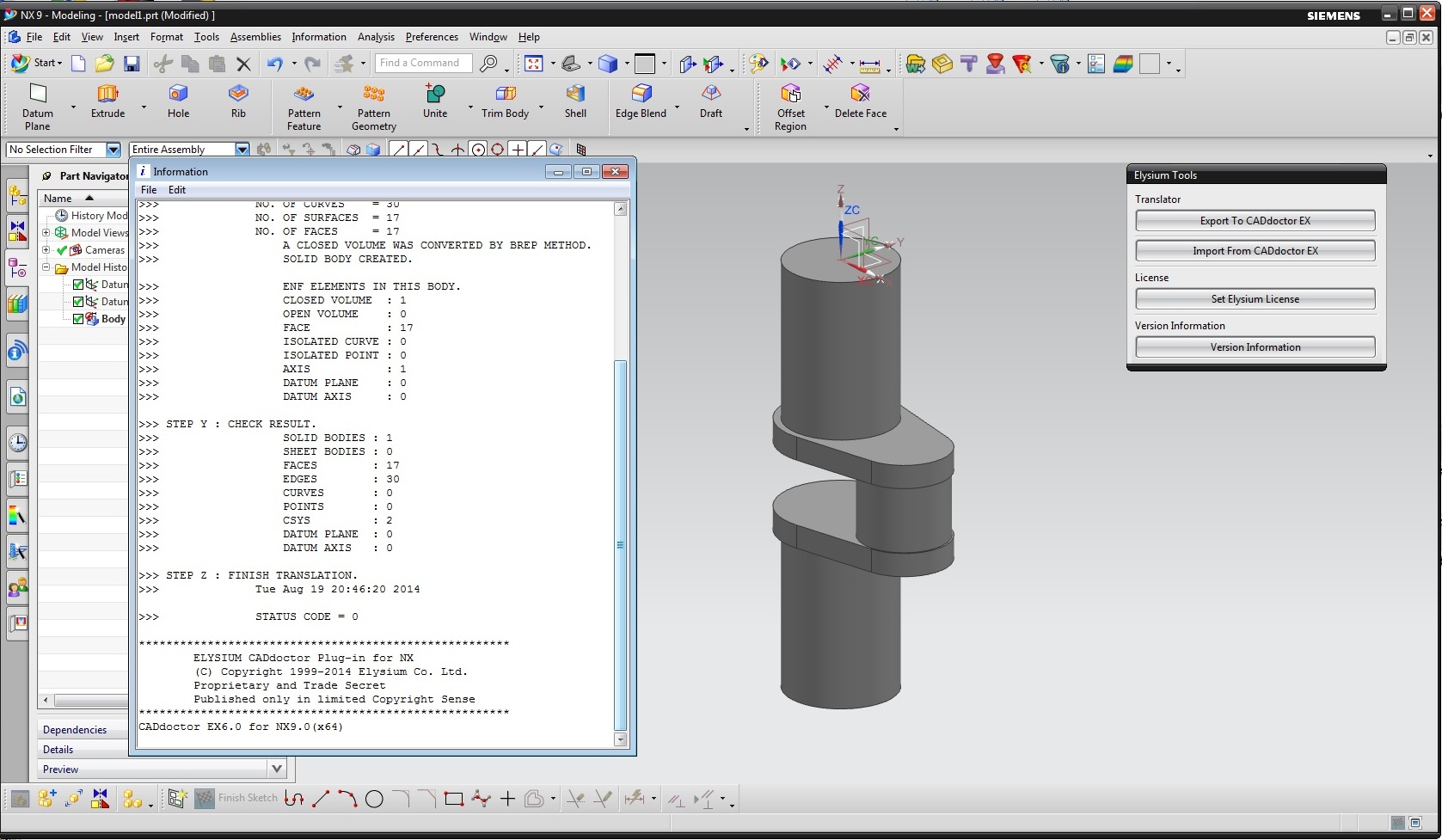
Task: Toggle the first Datum checkbox in navigator
Action: [78, 285]
